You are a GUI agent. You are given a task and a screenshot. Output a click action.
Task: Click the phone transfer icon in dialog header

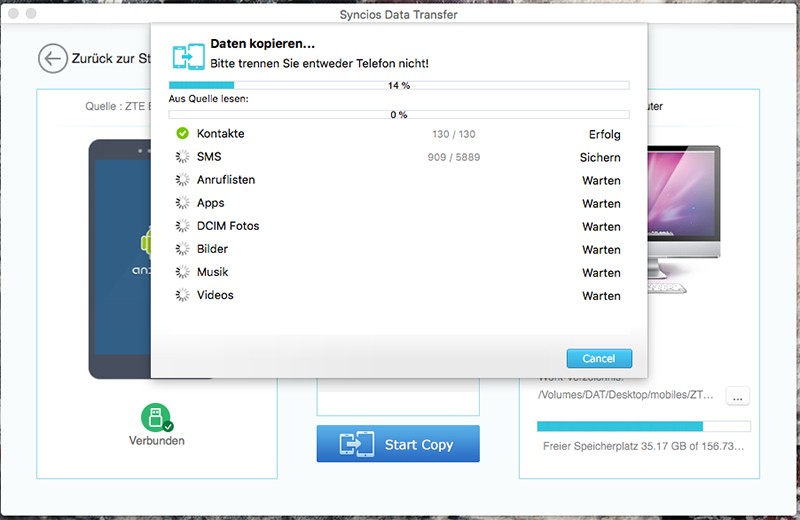188,56
